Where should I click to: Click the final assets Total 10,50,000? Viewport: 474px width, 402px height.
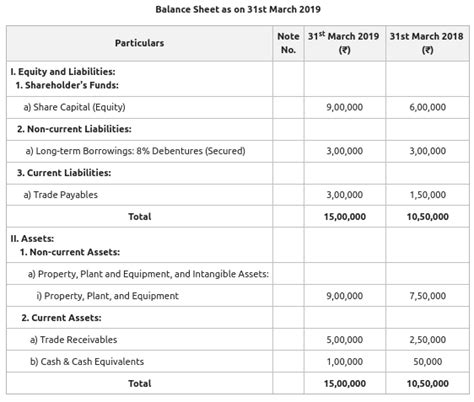pos(428,384)
